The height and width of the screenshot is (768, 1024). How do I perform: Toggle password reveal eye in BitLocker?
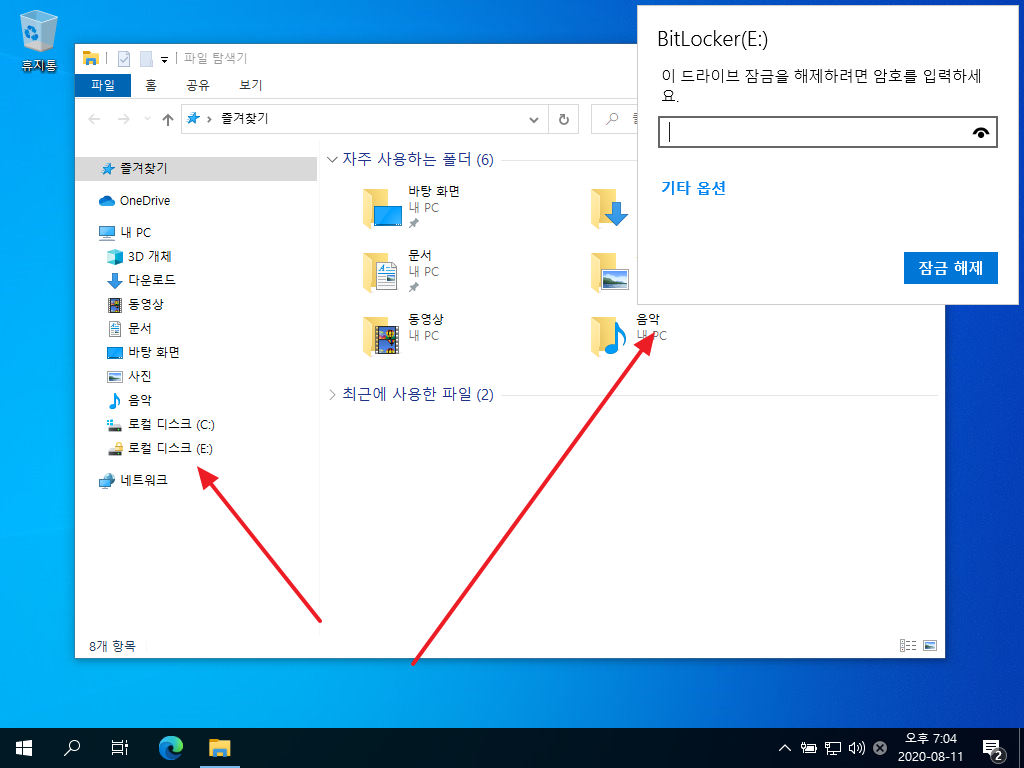980,133
